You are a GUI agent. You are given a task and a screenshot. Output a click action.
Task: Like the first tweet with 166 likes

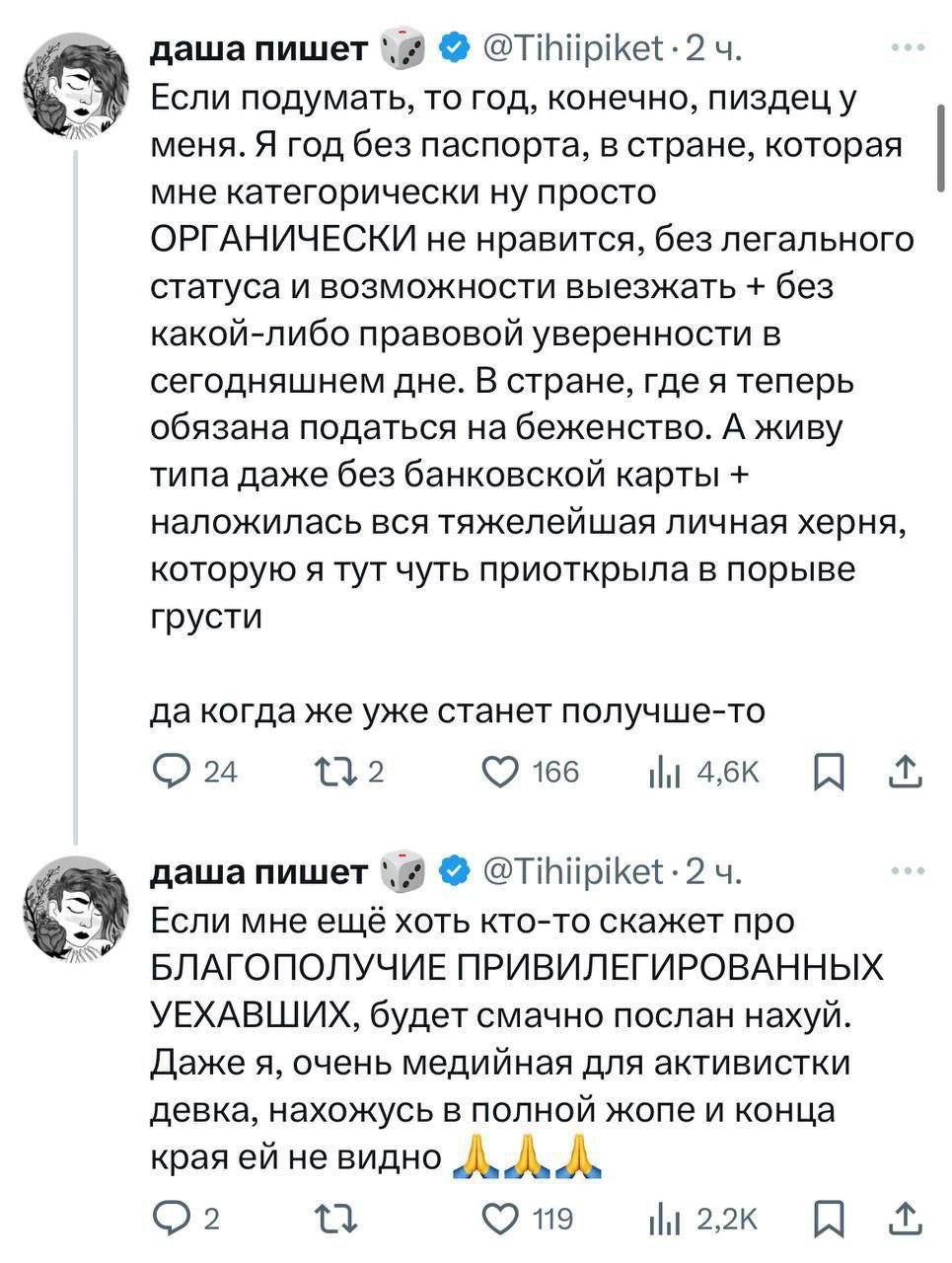tap(502, 772)
